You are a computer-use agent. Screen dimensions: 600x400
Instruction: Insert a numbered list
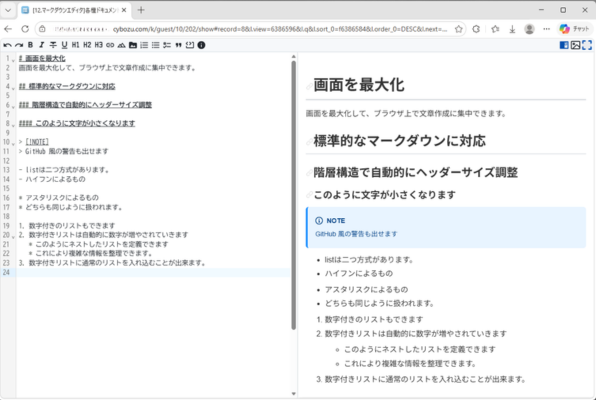(144, 45)
